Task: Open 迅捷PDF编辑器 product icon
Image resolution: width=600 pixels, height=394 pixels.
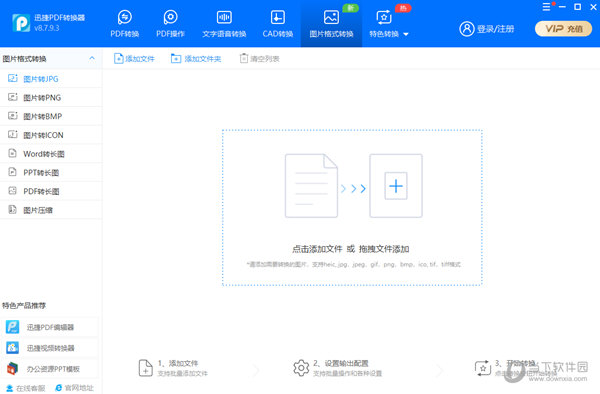Action: coord(12,327)
